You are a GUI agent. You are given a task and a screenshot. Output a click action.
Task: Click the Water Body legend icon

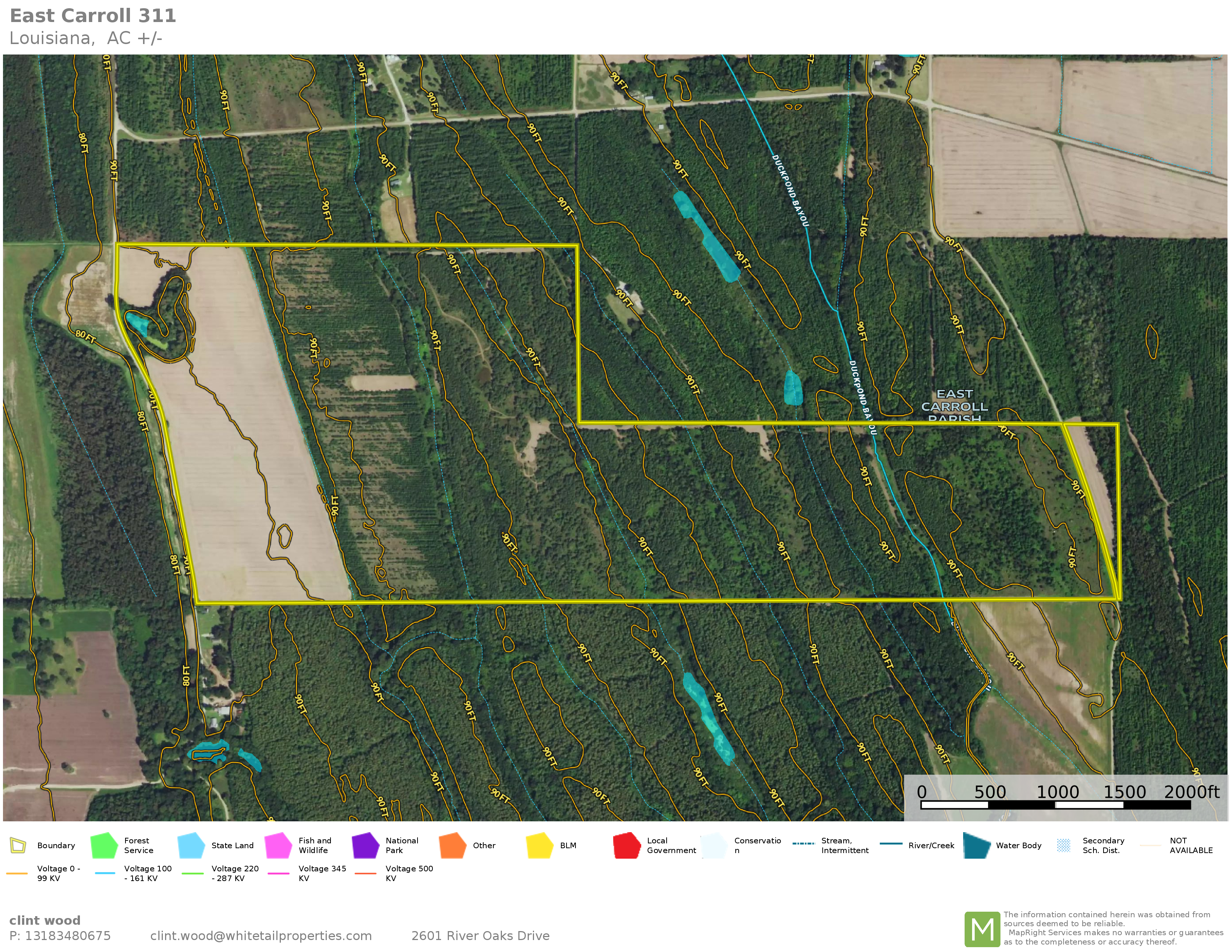(977, 845)
